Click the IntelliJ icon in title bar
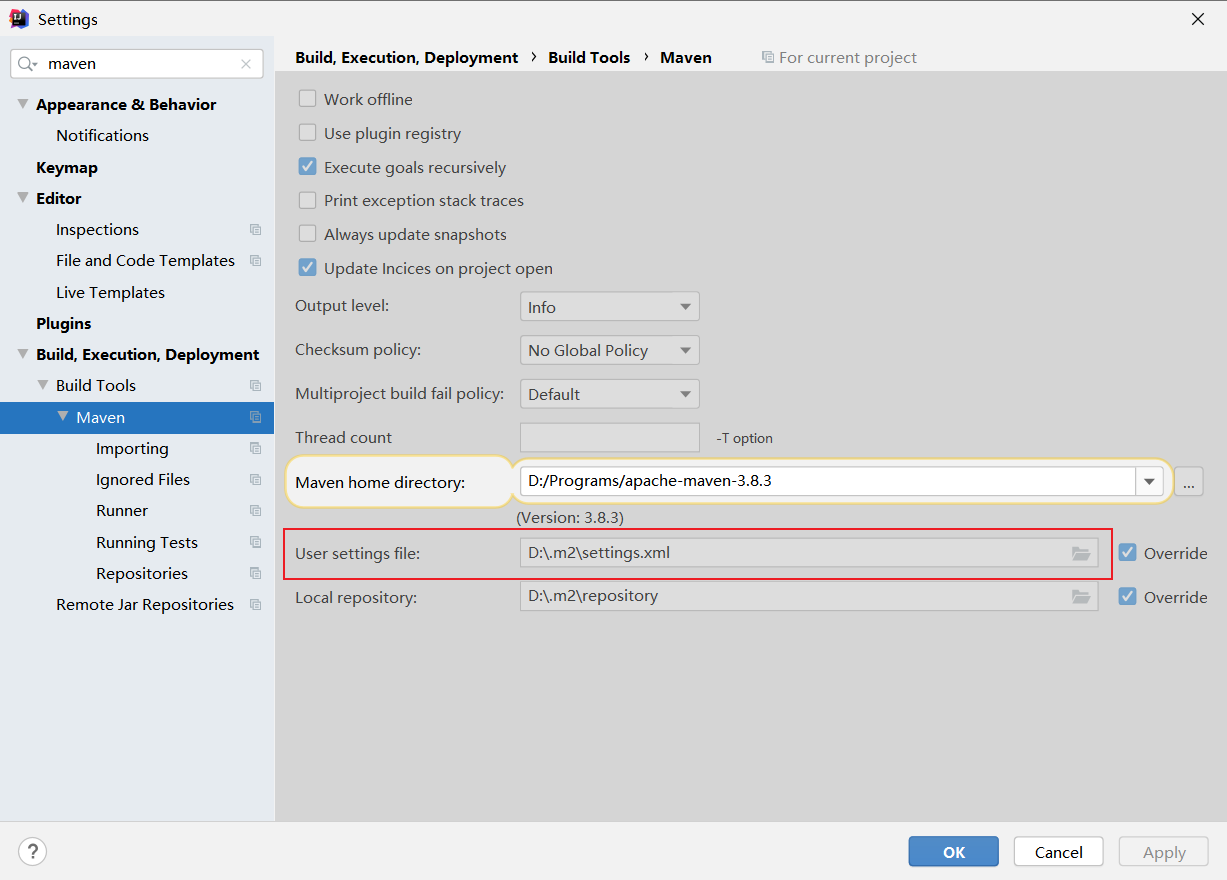 pos(19,19)
